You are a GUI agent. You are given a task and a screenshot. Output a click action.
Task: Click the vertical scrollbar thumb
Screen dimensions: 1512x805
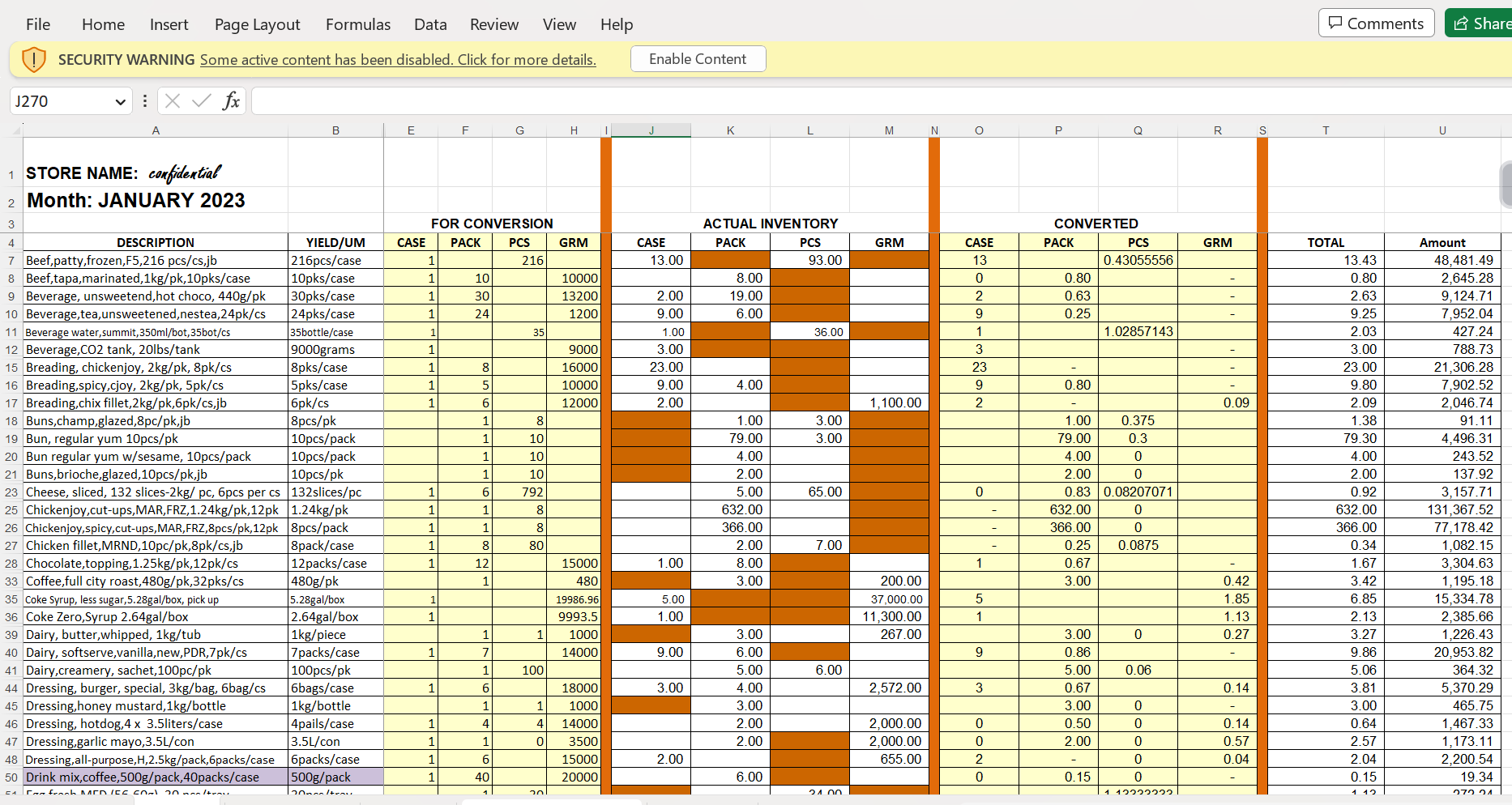point(1506,185)
